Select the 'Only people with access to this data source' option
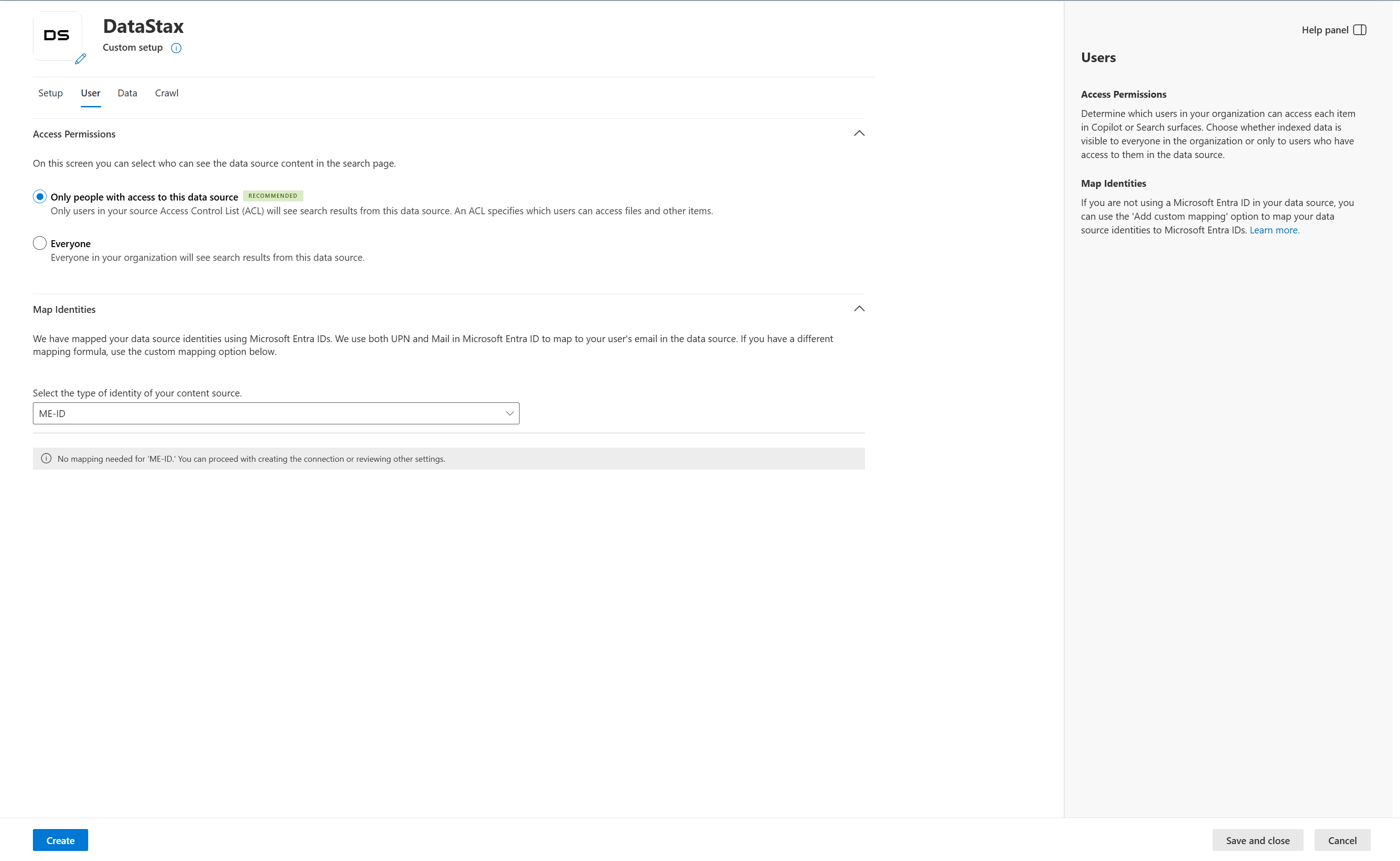The height and width of the screenshot is (861, 1400). pyautogui.click(x=39, y=196)
